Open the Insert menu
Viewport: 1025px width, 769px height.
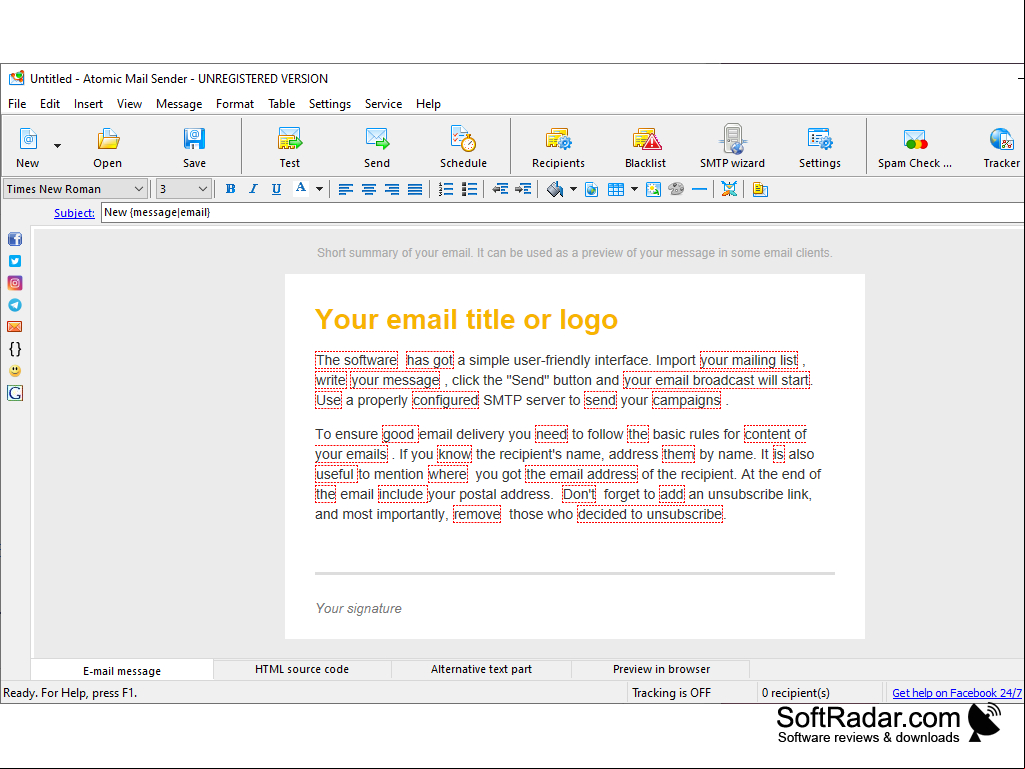pyautogui.click(x=88, y=104)
